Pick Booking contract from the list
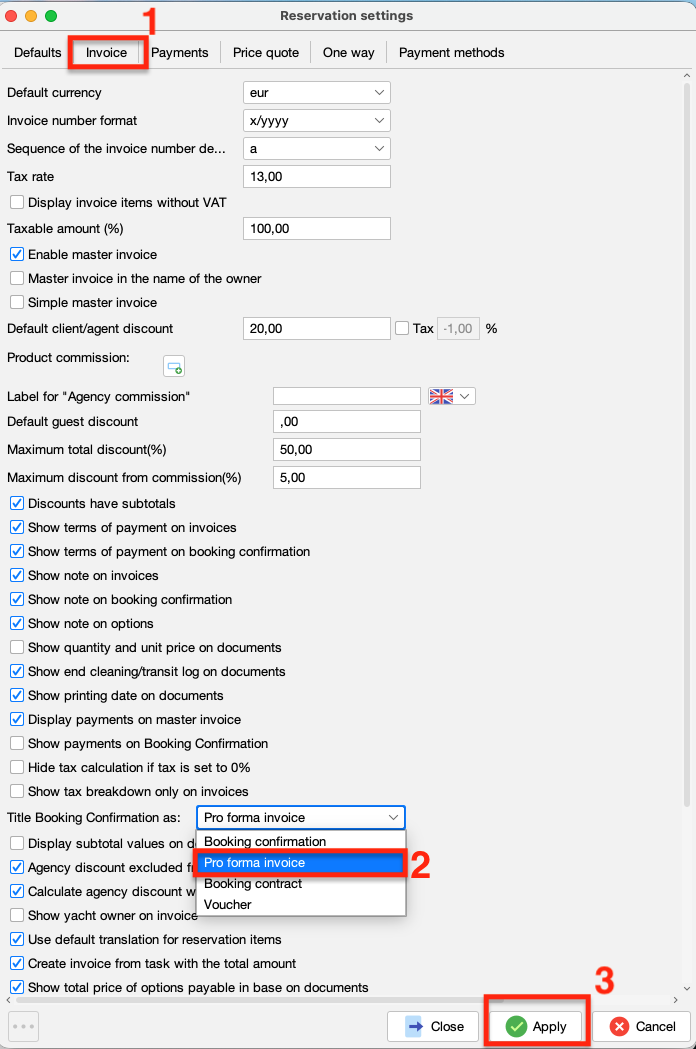 [301, 883]
